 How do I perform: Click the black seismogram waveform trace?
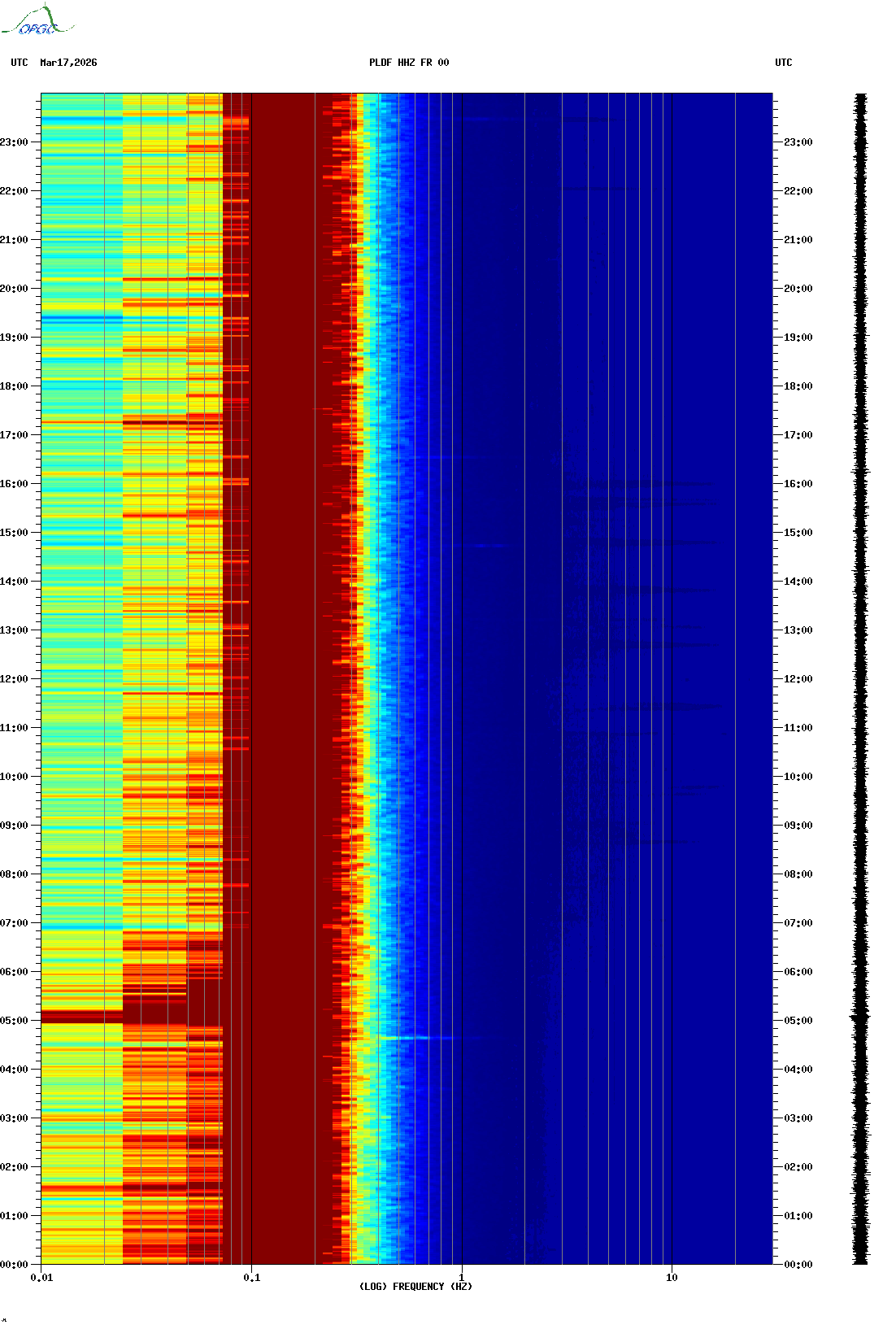pos(860,679)
